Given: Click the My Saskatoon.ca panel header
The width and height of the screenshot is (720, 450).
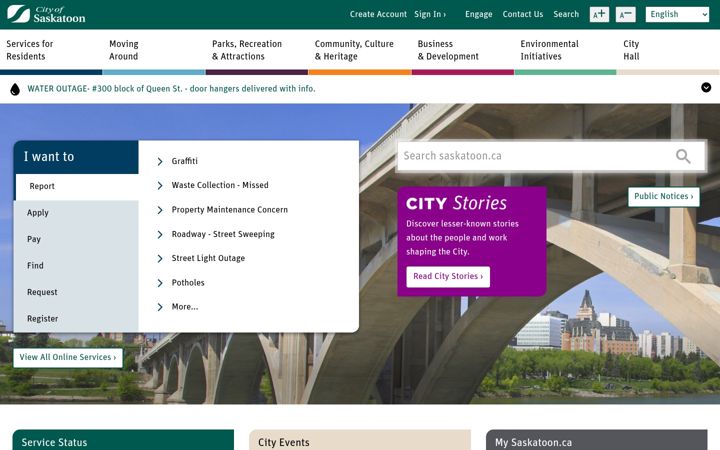Looking at the screenshot, I should pyautogui.click(x=596, y=441).
